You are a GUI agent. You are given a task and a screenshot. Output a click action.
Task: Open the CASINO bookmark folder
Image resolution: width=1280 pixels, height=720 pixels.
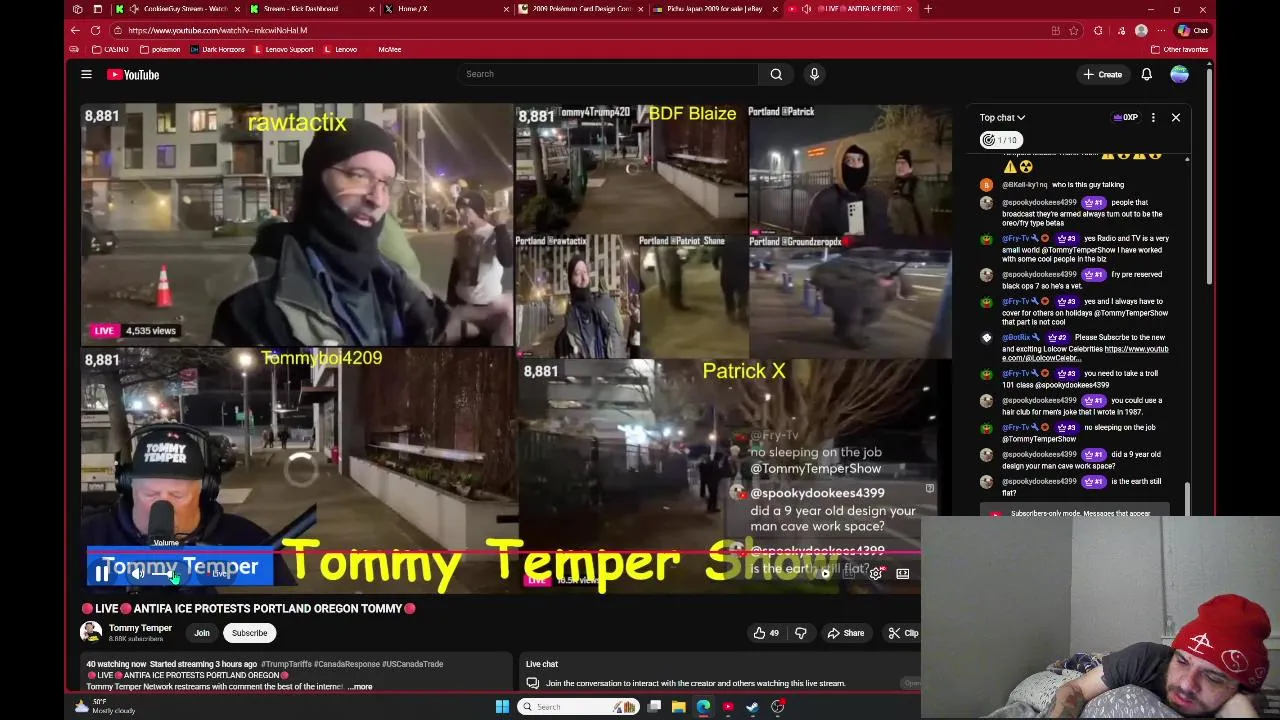(111, 49)
